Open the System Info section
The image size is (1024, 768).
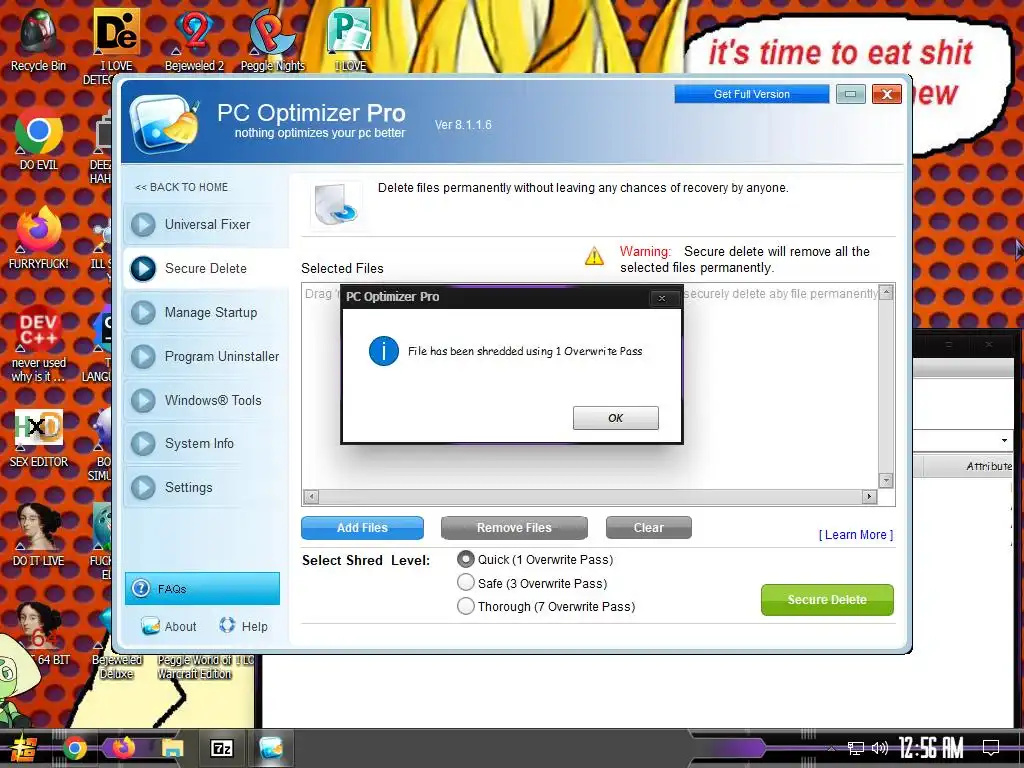pos(205,443)
